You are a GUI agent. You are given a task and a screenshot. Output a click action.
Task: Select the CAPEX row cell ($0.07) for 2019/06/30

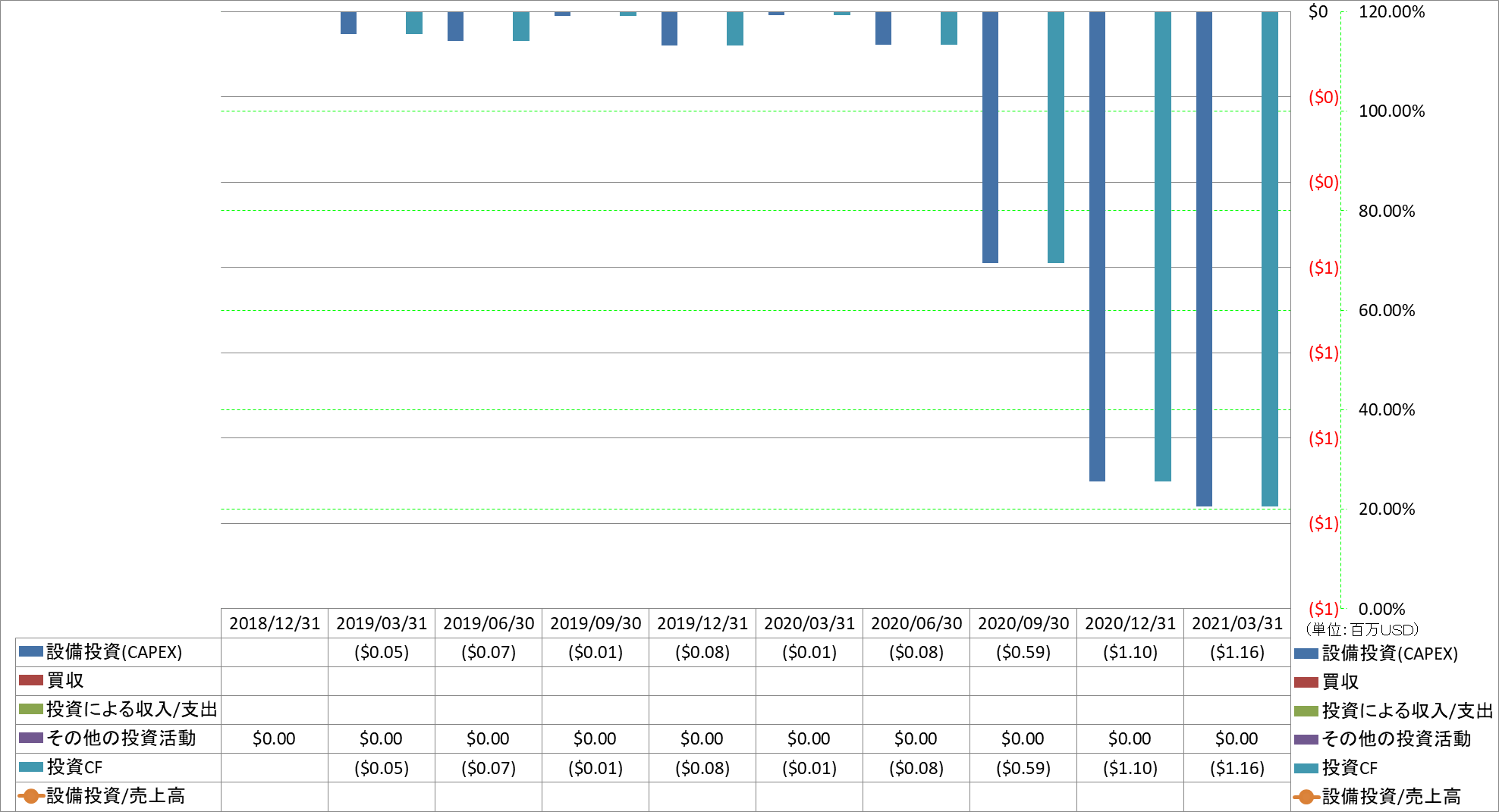[x=489, y=652]
